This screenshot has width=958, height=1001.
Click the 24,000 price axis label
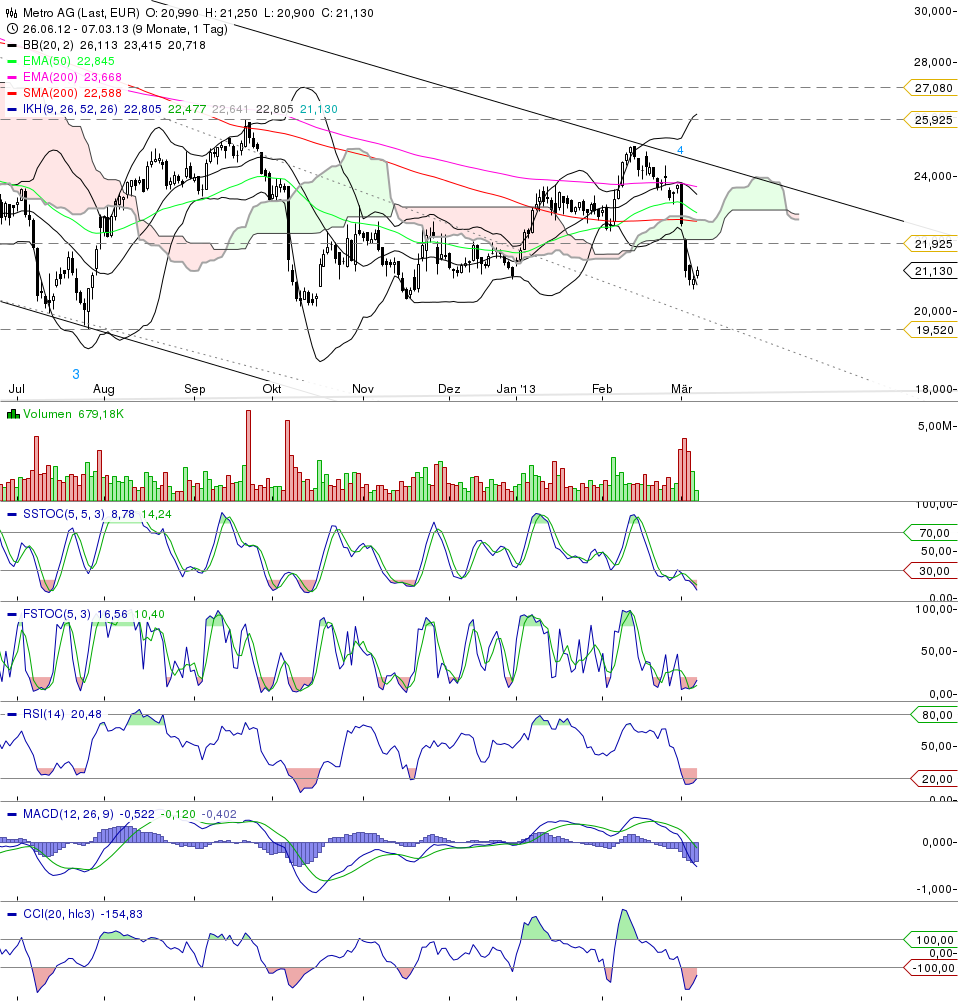(934, 176)
